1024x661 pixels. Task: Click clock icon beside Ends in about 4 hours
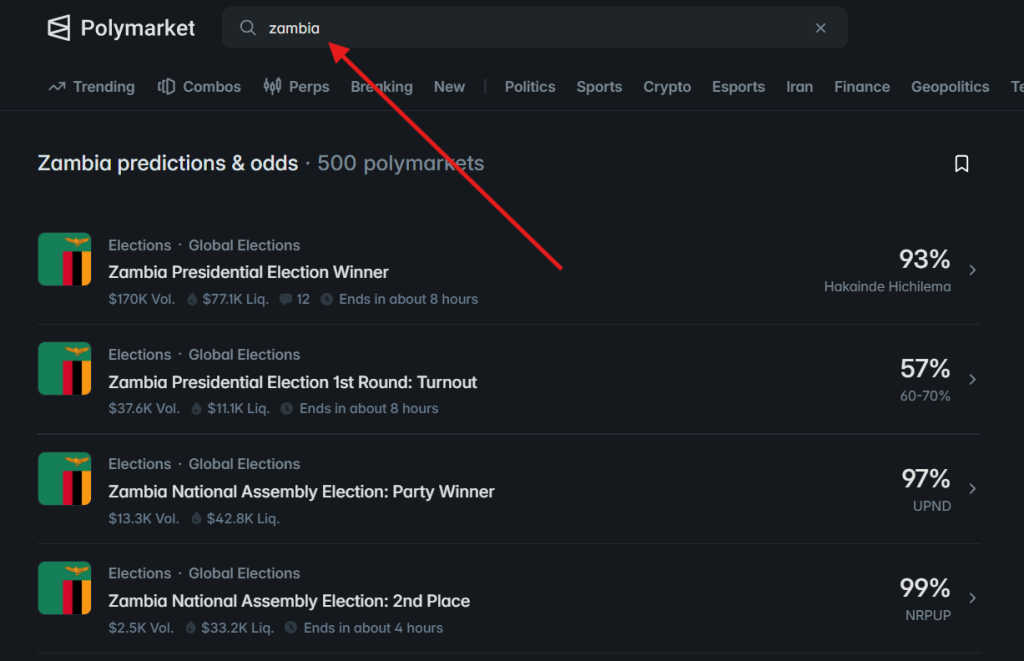point(291,628)
